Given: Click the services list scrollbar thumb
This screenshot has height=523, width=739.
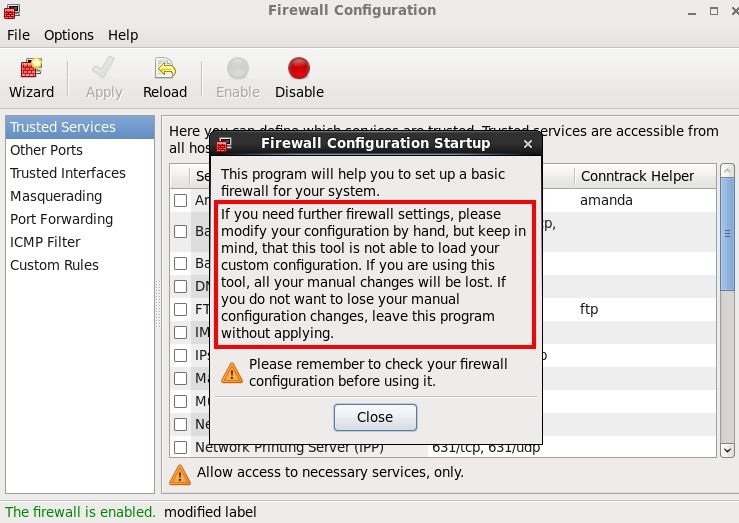Looking at the screenshot, I should click(x=728, y=234).
